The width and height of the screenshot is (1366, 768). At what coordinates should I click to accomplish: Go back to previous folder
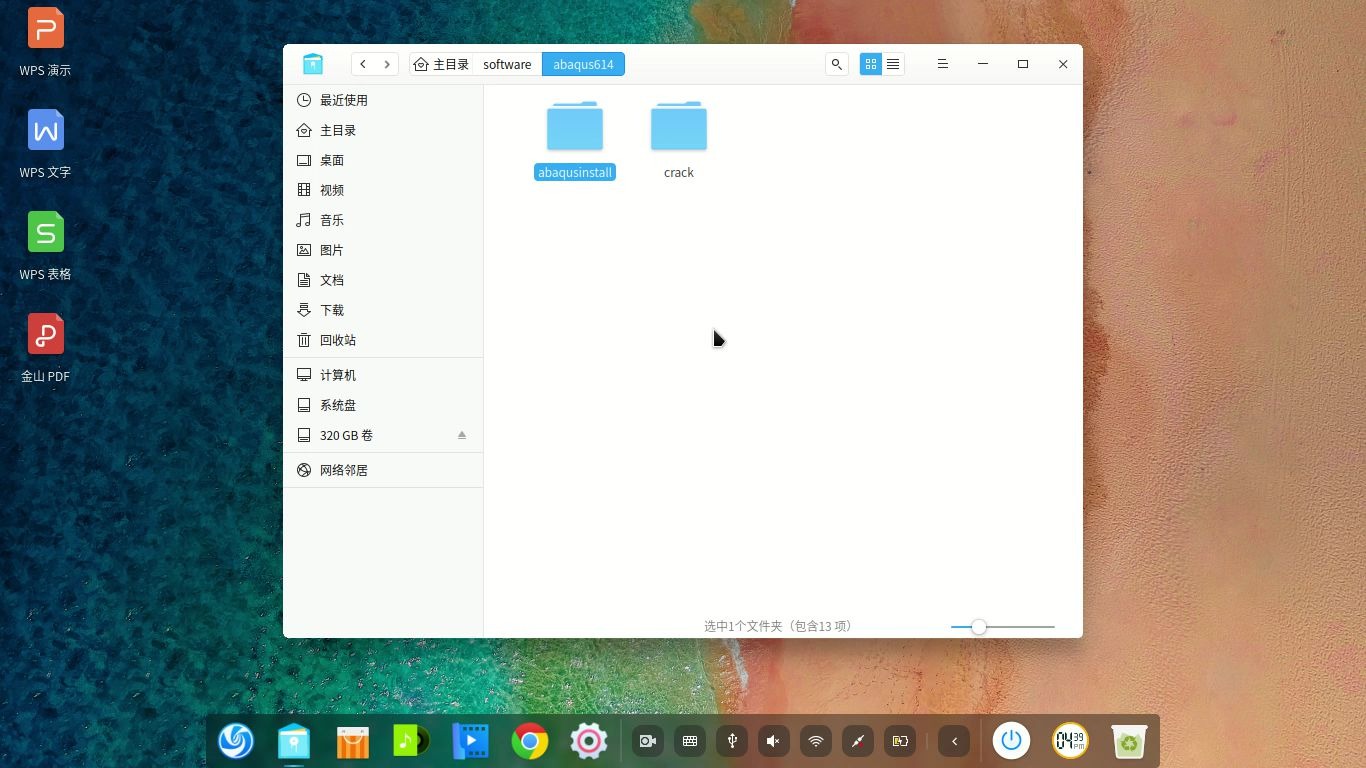point(363,64)
